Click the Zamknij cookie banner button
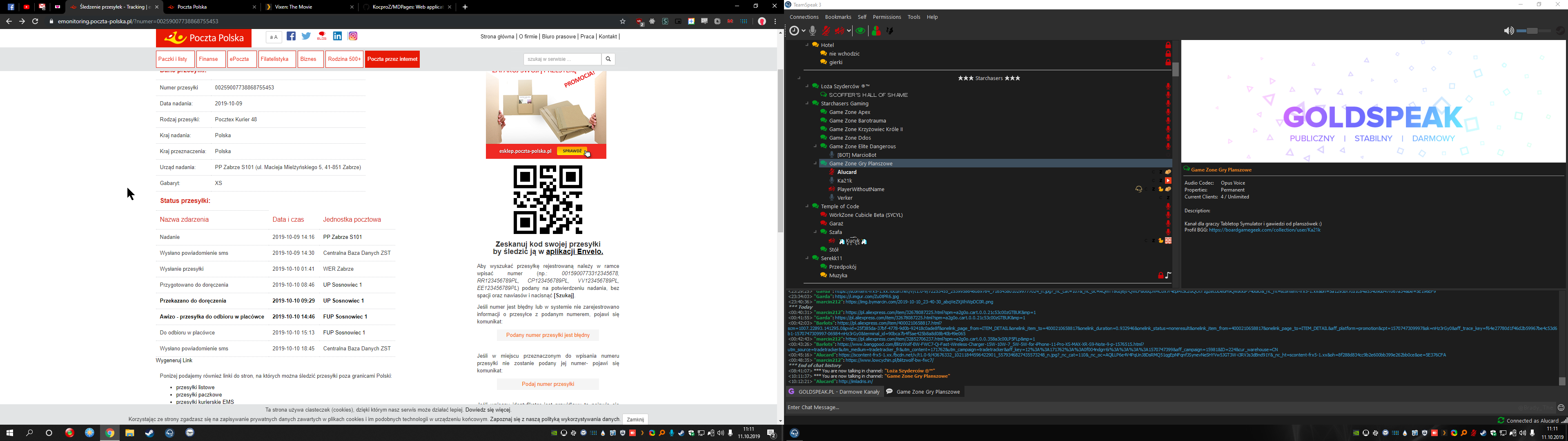This screenshot has width=1568, height=441. point(635,420)
